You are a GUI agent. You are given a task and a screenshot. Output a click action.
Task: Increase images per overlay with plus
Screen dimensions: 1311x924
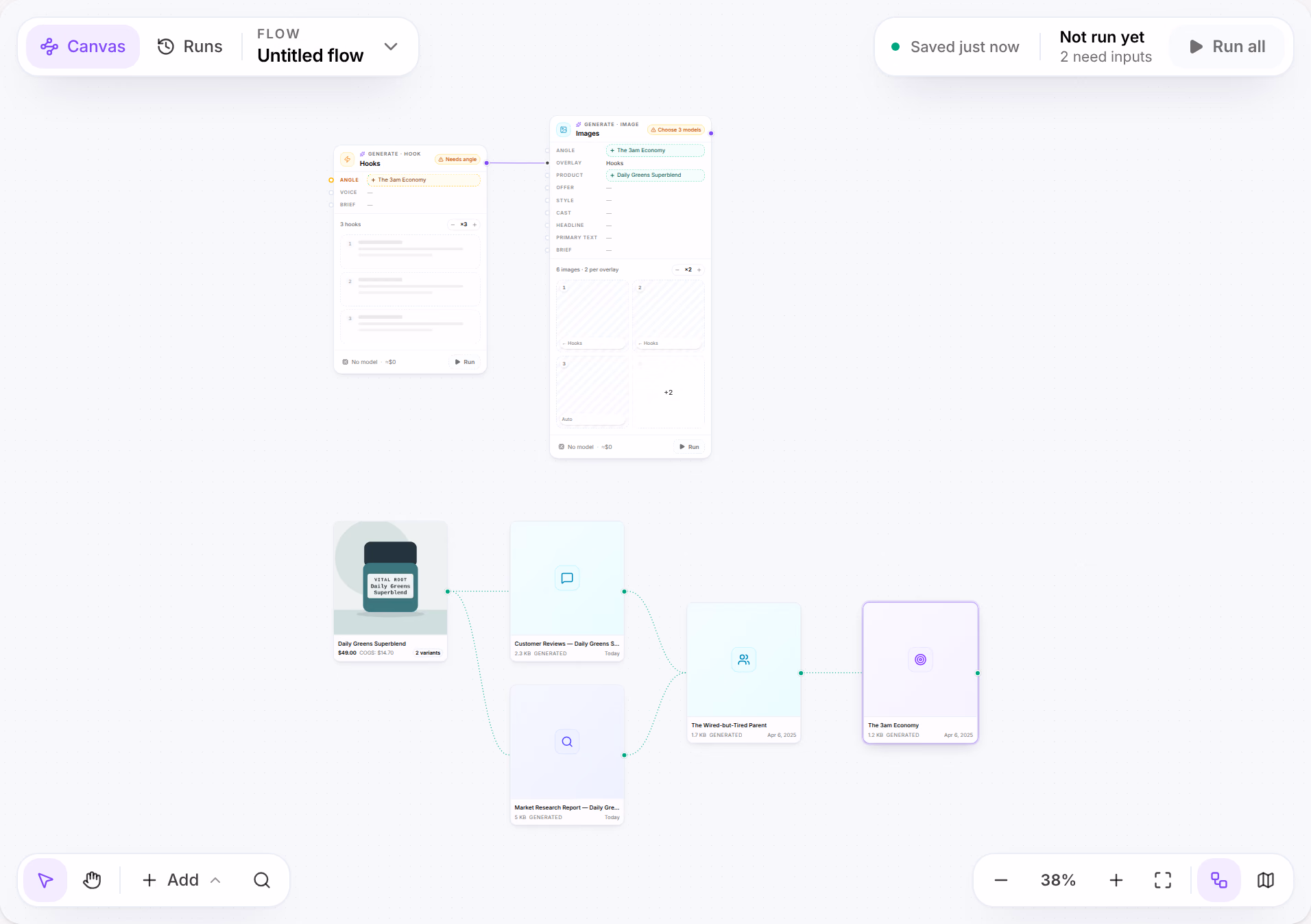[x=699, y=270]
